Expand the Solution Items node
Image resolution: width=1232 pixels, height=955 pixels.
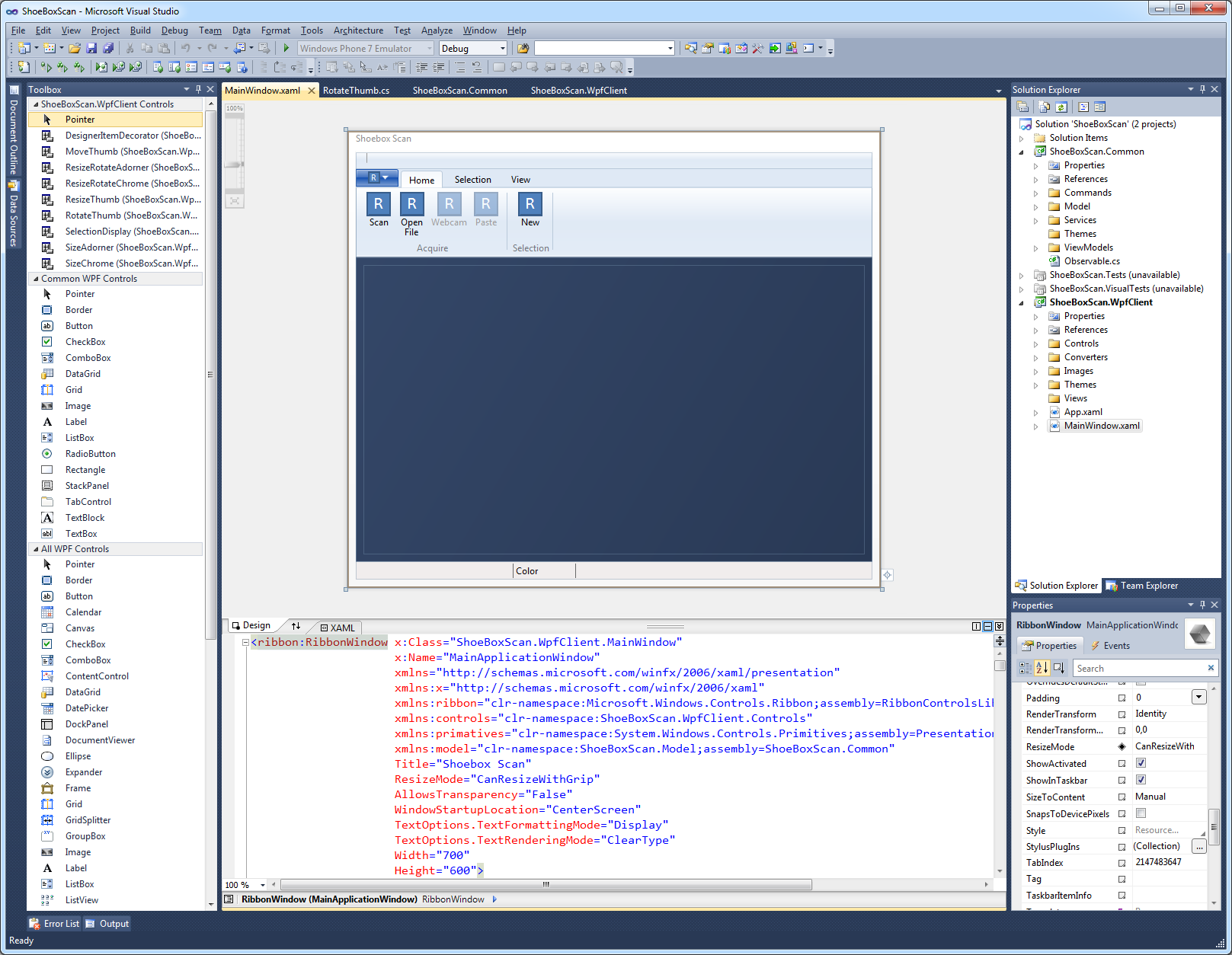[1022, 139]
